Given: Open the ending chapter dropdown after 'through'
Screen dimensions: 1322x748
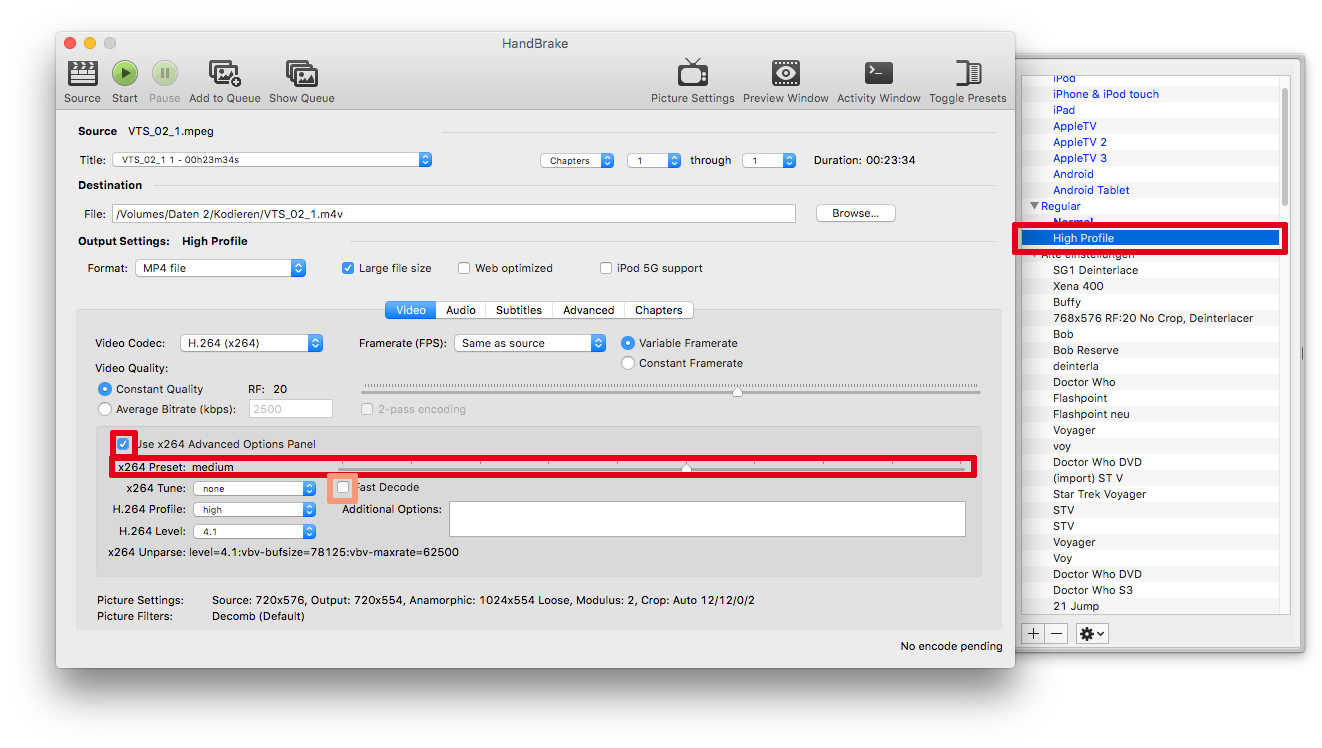Looking at the screenshot, I should [x=769, y=160].
